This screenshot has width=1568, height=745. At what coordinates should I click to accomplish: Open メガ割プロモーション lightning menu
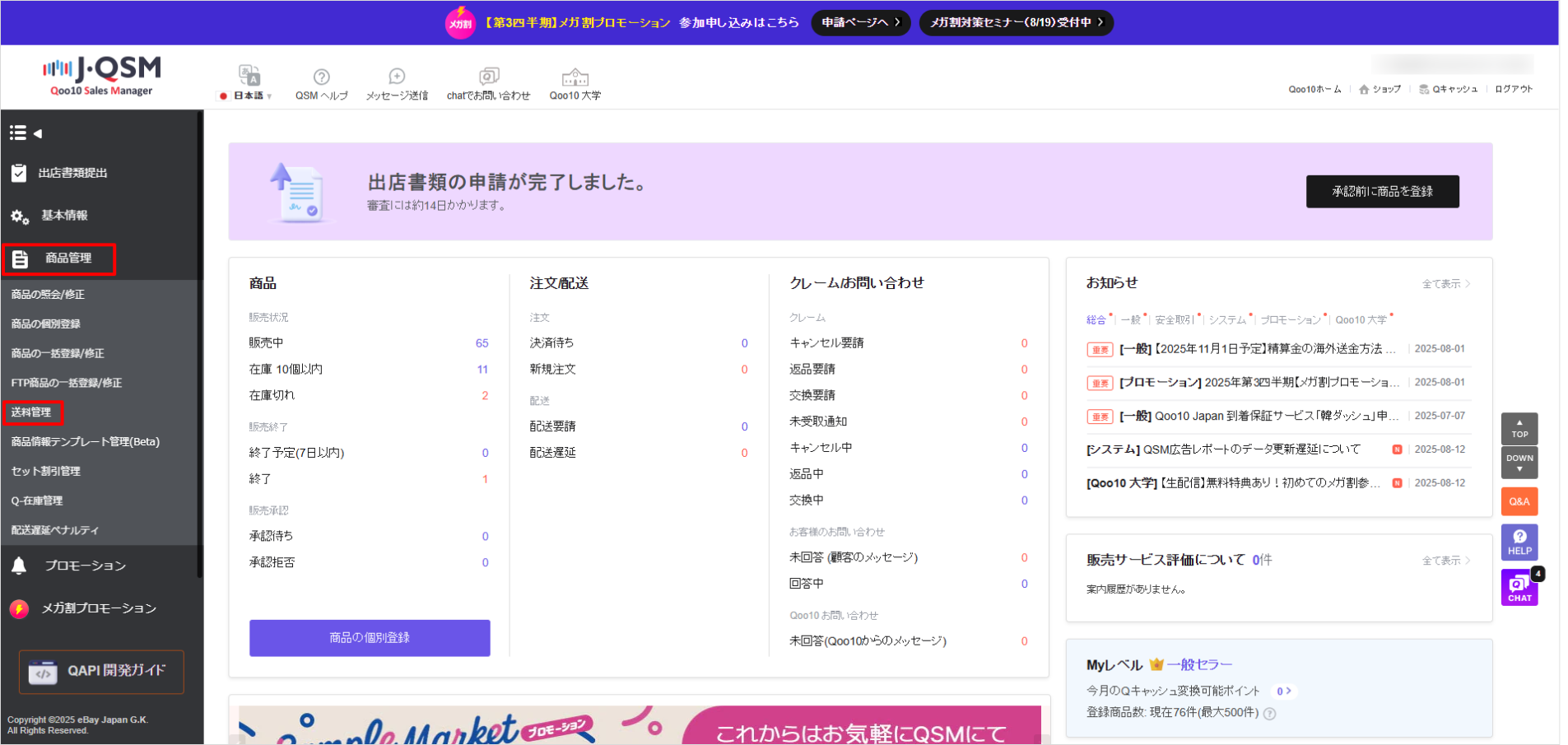(x=99, y=608)
